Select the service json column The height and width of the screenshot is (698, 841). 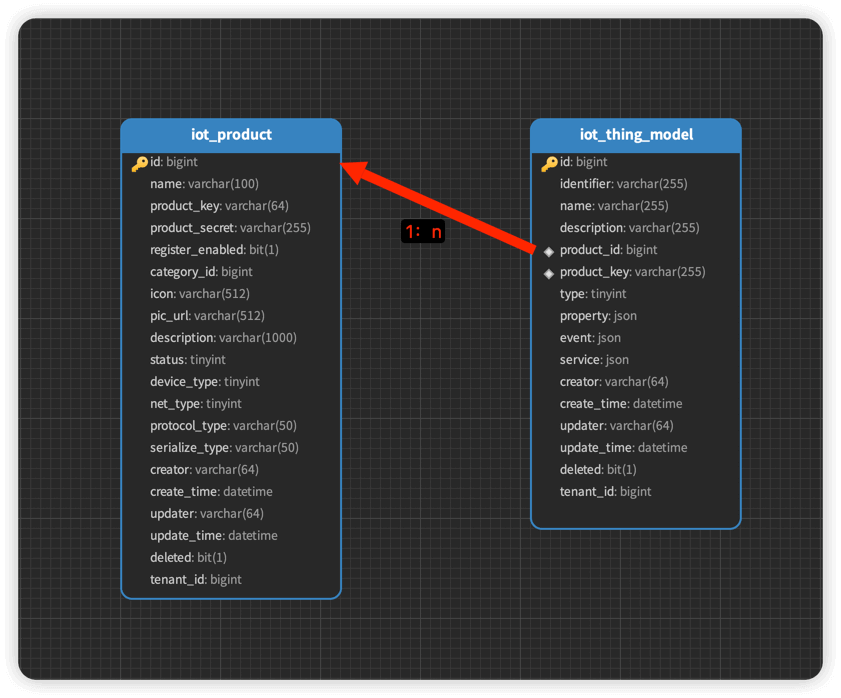click(x=594, y=360)
